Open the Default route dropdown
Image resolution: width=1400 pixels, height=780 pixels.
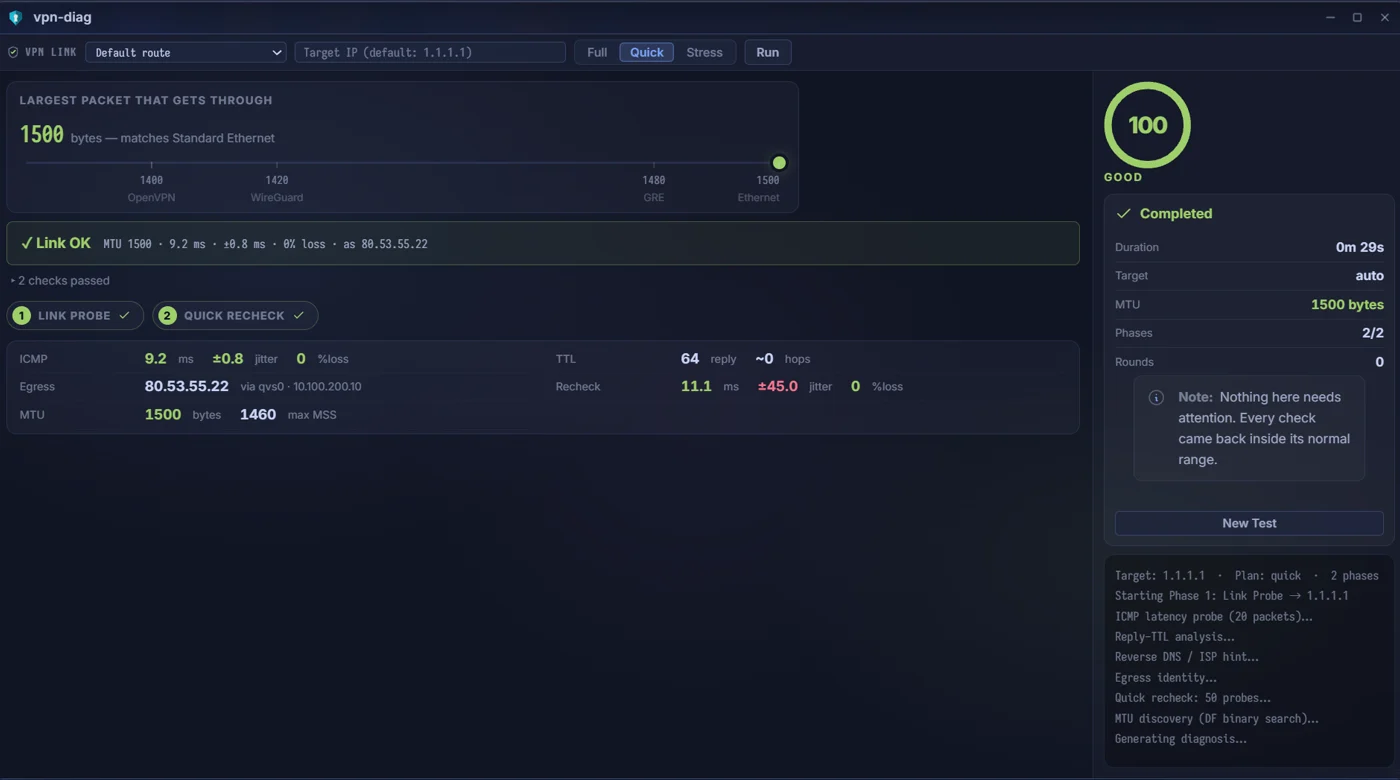coord(186,52)
